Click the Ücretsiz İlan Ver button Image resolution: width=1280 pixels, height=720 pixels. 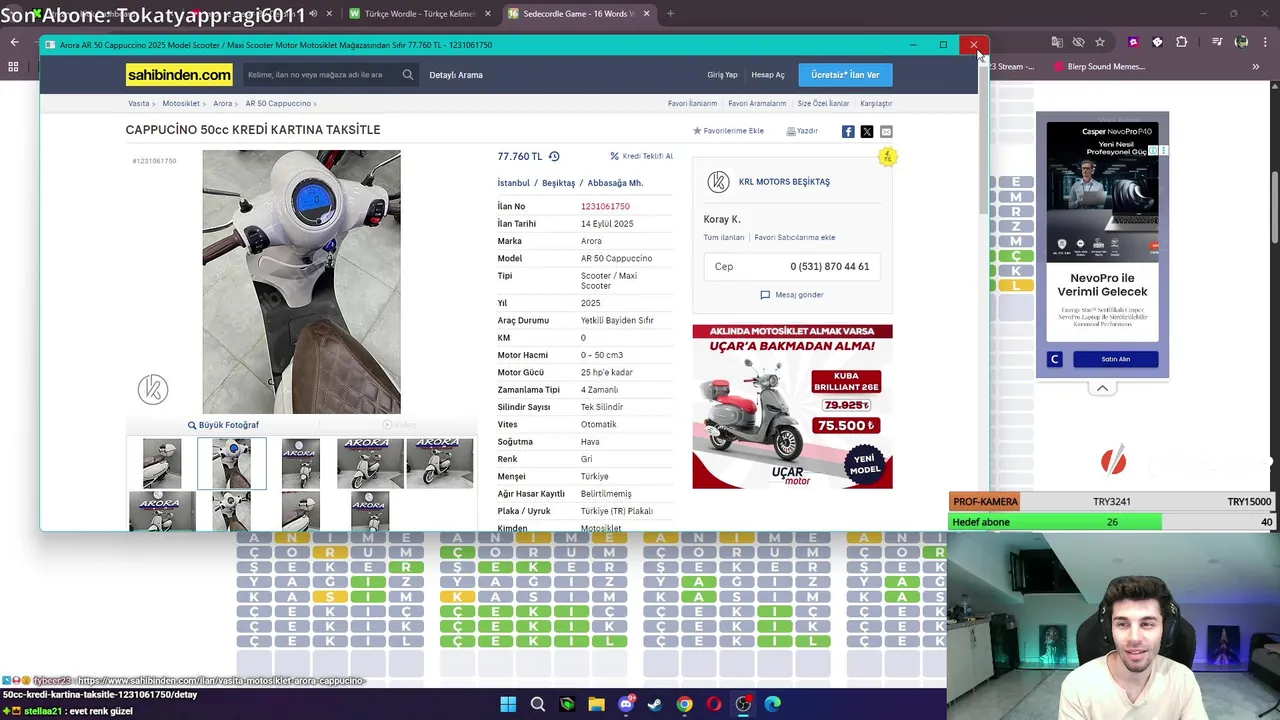(x=845, y=75)
